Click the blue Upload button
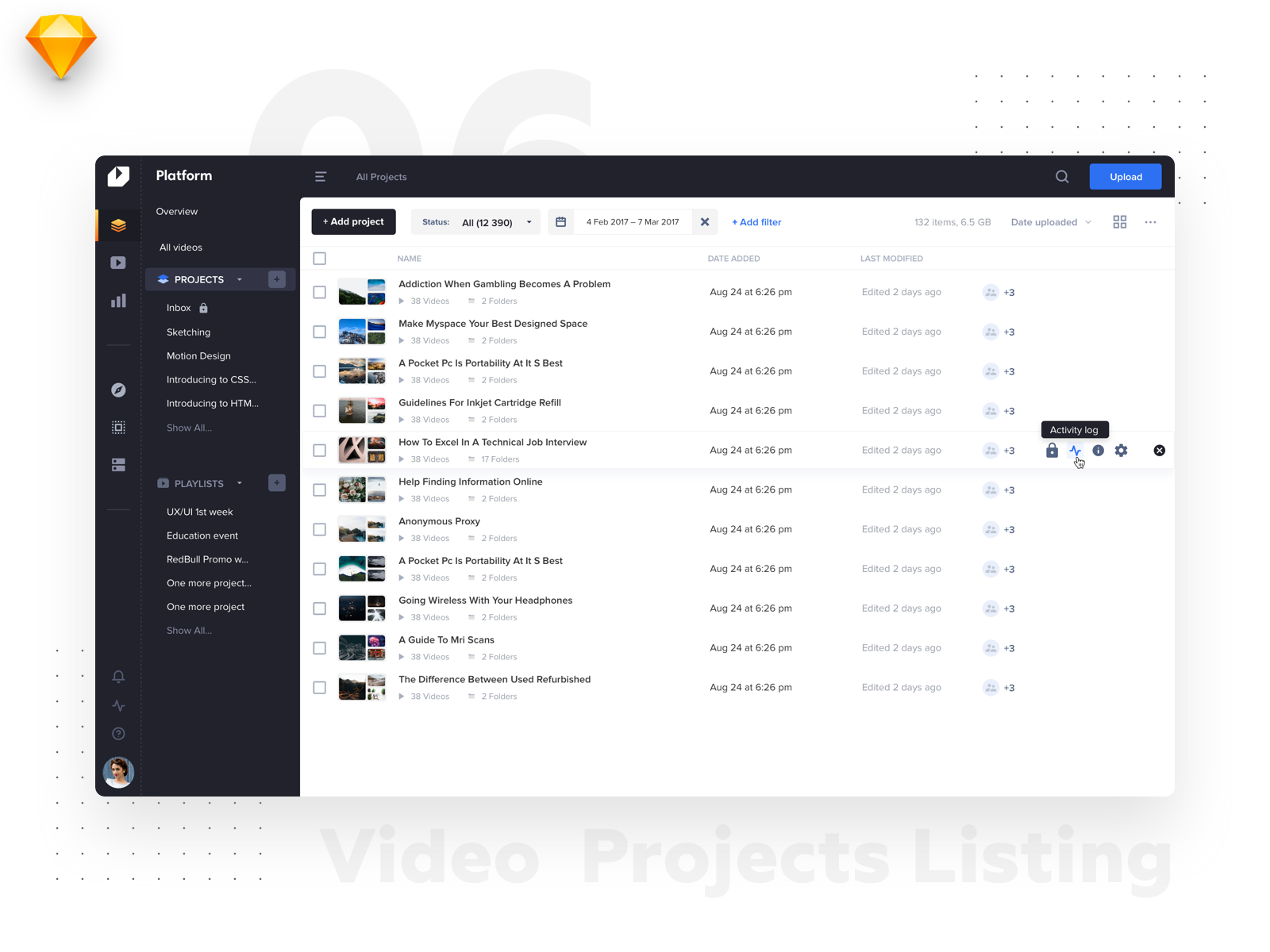 coord(1125,176)
